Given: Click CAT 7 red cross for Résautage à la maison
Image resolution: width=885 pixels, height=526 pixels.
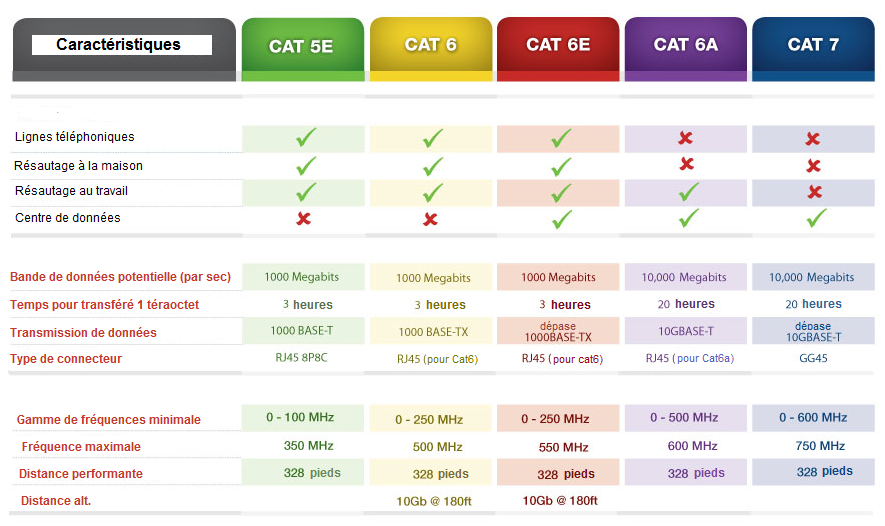Looking at the screenshot, I should click(x=813, y=166).
